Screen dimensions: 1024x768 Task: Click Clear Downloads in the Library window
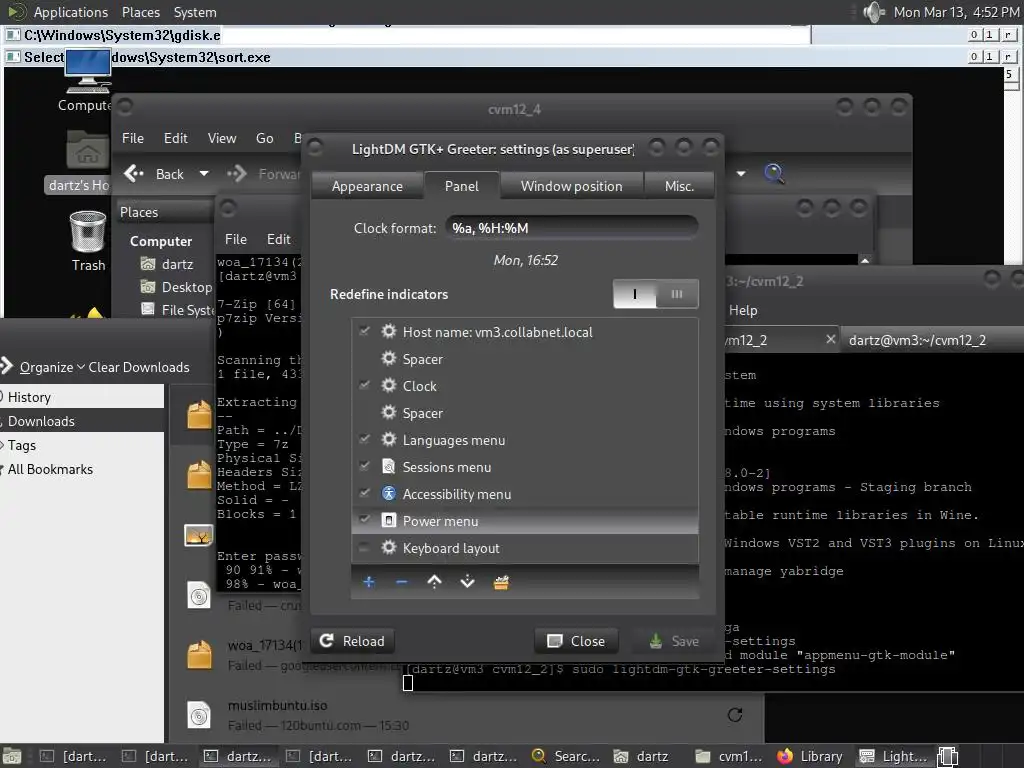139,367
